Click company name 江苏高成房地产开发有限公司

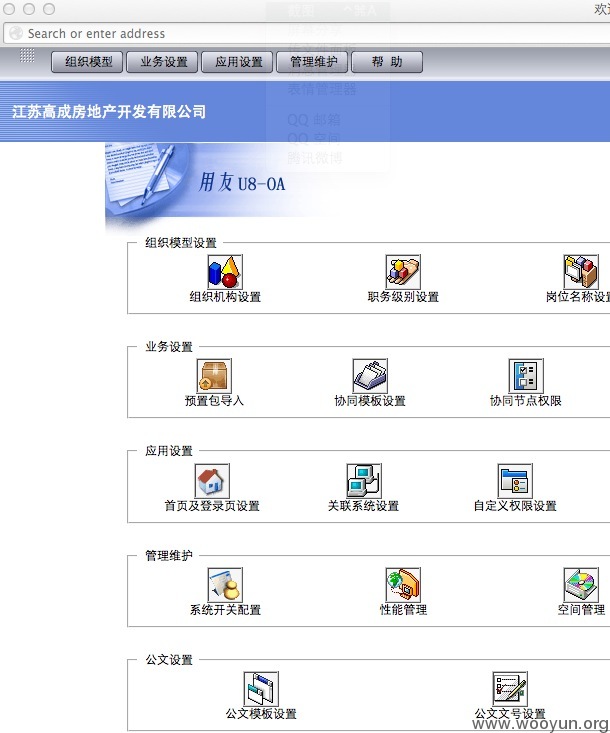[x=109, y=112]
